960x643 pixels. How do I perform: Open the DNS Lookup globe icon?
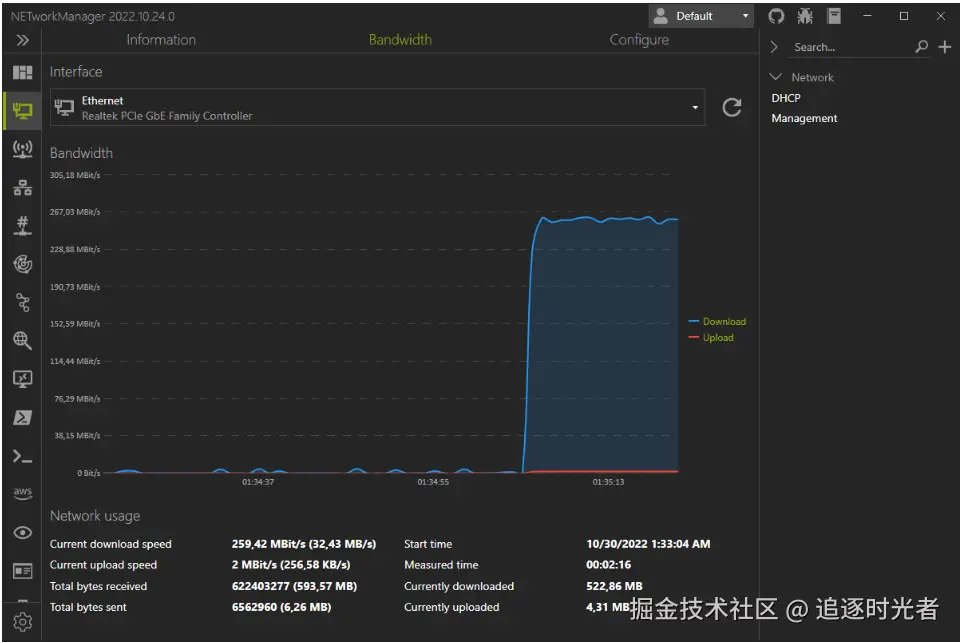23,340
